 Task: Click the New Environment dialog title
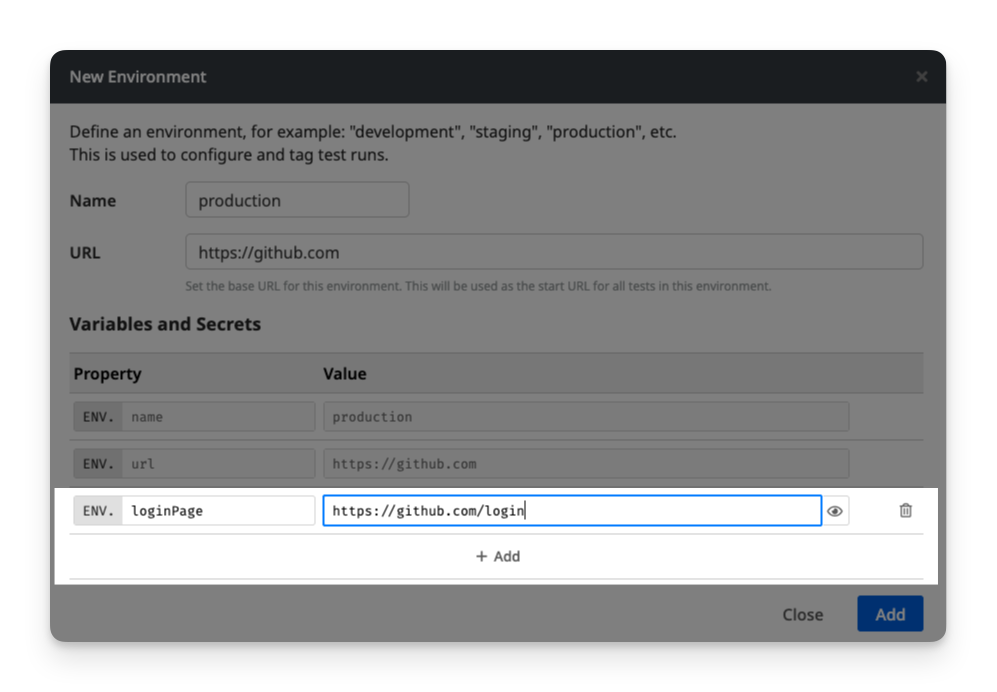137,76
